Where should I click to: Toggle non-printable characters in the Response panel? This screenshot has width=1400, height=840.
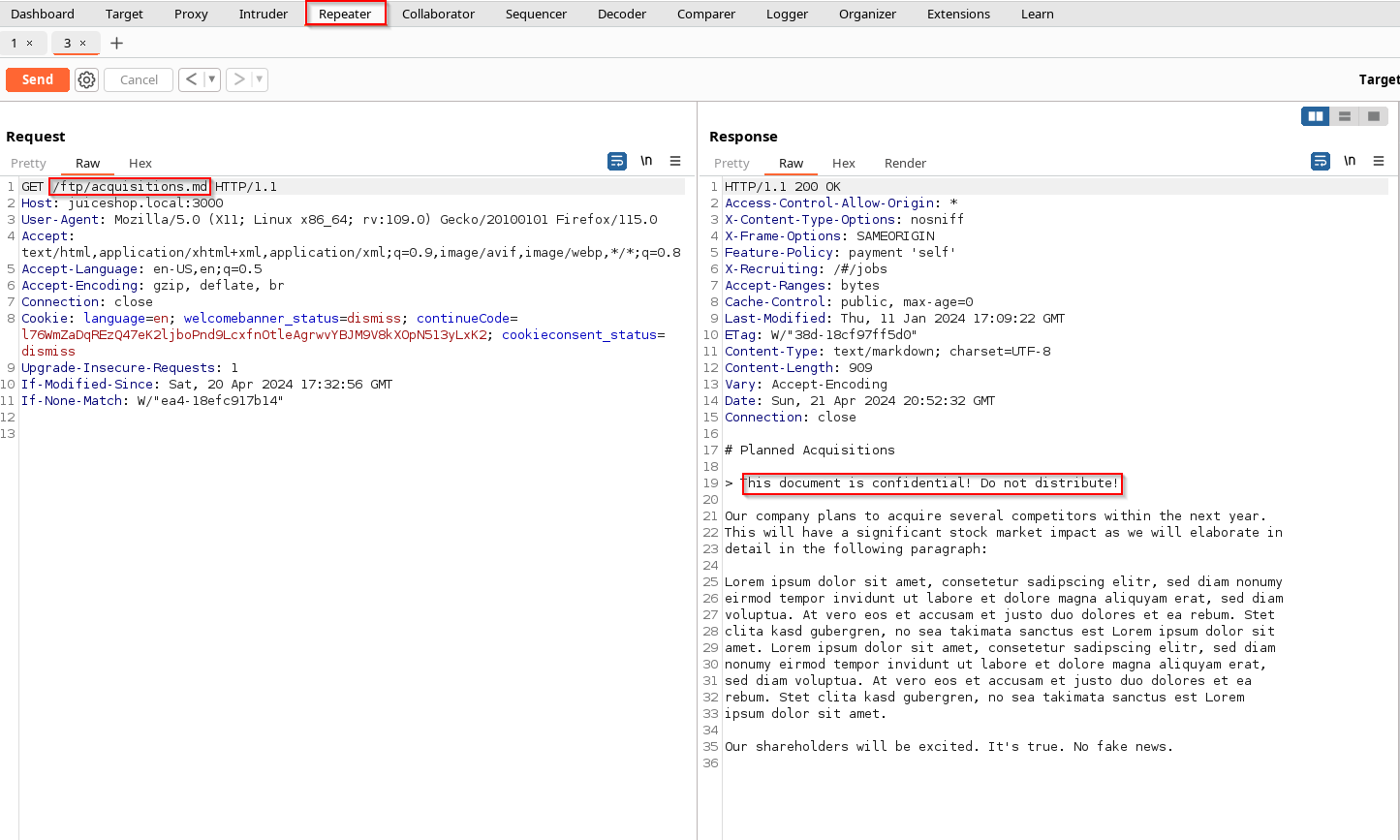(x=1350, y=161)
